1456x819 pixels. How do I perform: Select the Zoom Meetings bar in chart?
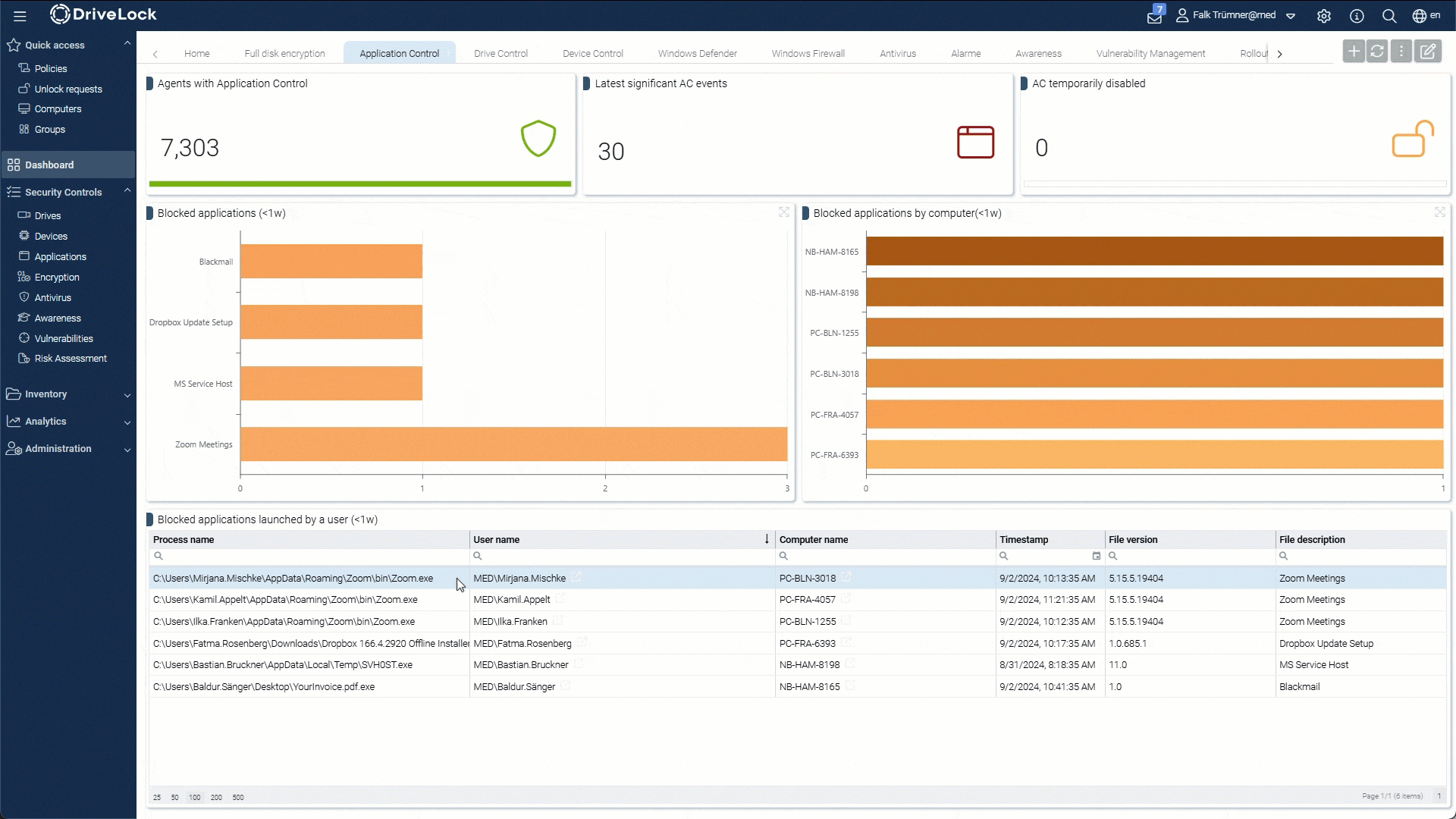(513, 444)
